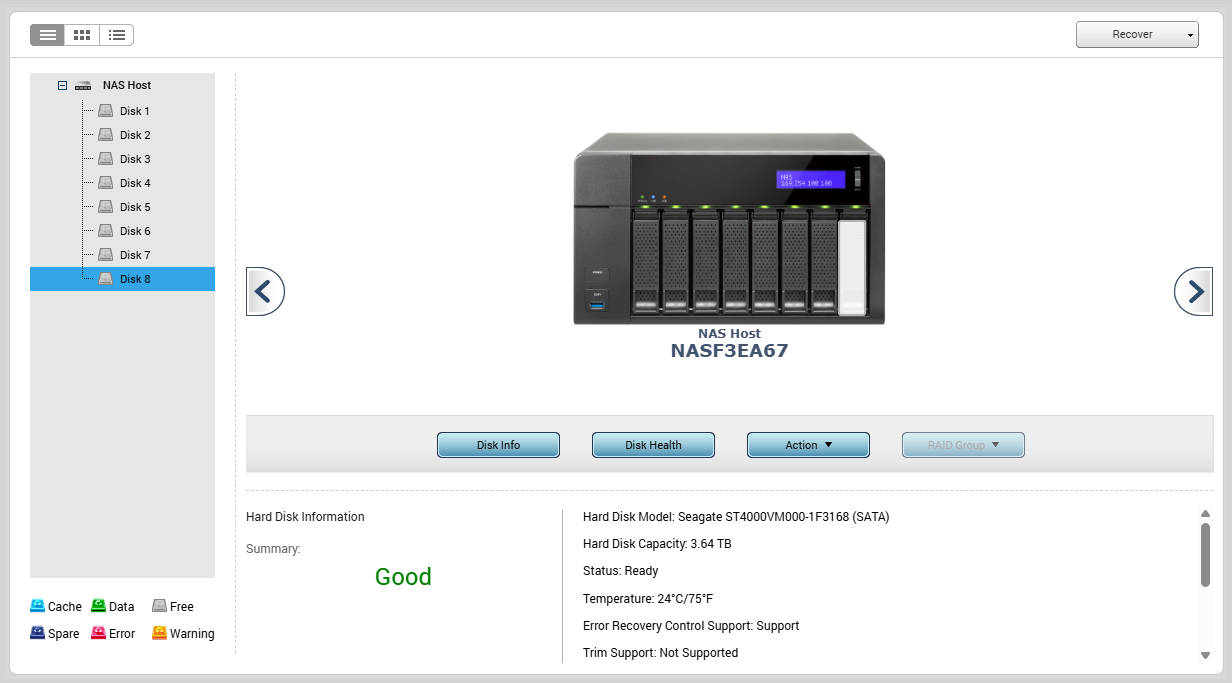This screenshot has height=683, width=1232.
Task: Click the Disk 3 label in tree
Action: 135,159
